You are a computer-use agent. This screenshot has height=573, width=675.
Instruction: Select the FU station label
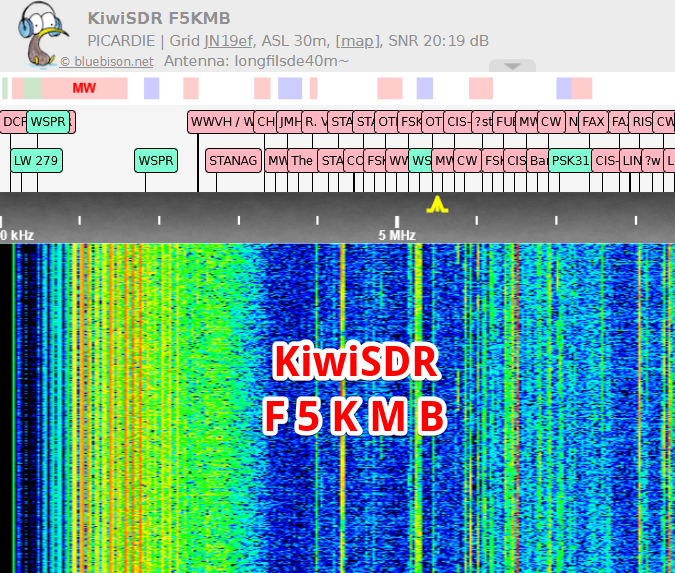coord(505,122)
